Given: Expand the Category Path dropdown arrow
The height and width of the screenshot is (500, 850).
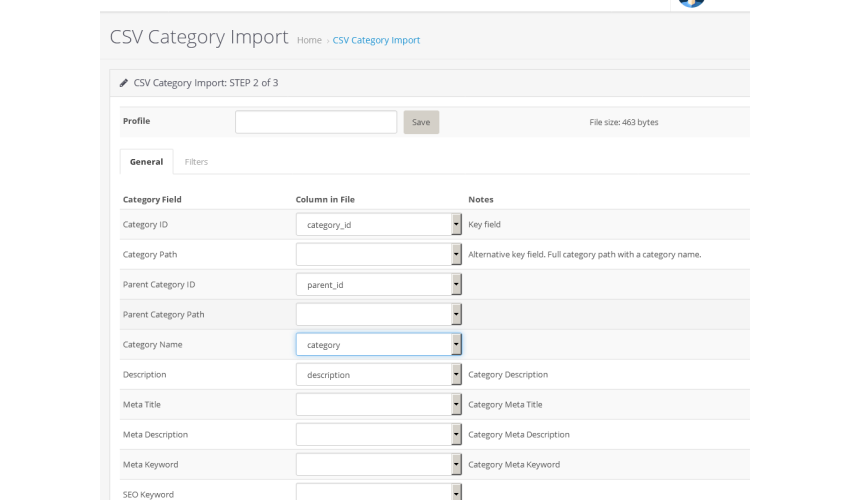Looking at the screenshot, I should coord(456,254).
